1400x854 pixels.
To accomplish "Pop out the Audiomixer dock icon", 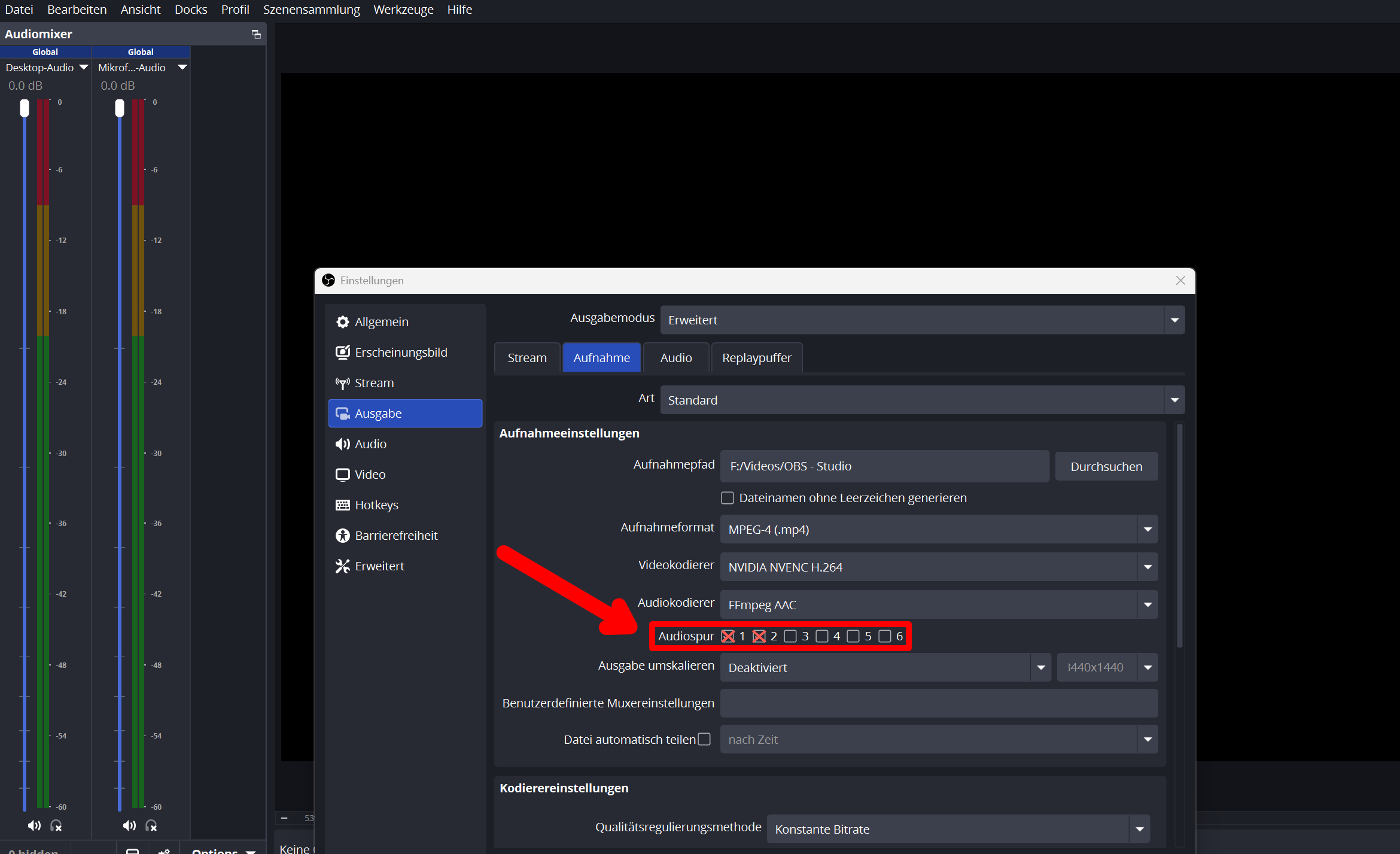I will tap(256, 35).
